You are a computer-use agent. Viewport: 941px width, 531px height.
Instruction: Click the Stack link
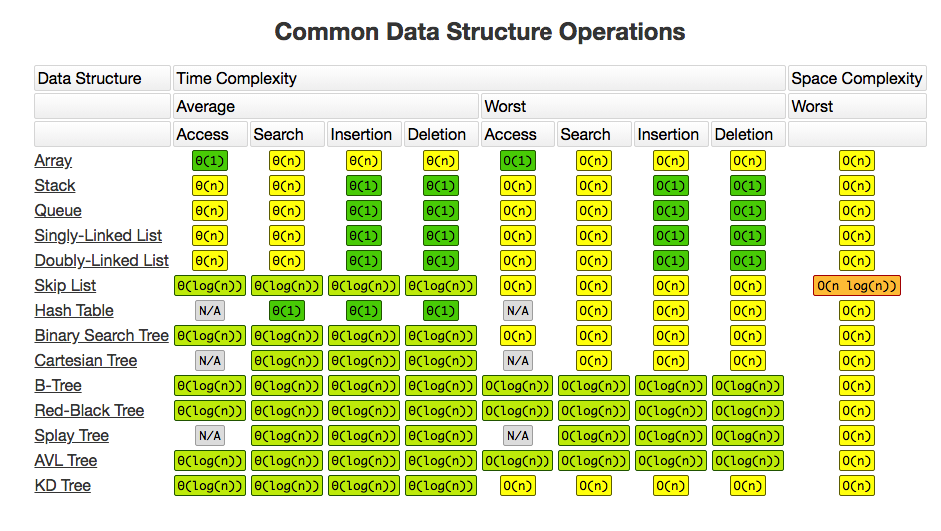coord(55,185)
